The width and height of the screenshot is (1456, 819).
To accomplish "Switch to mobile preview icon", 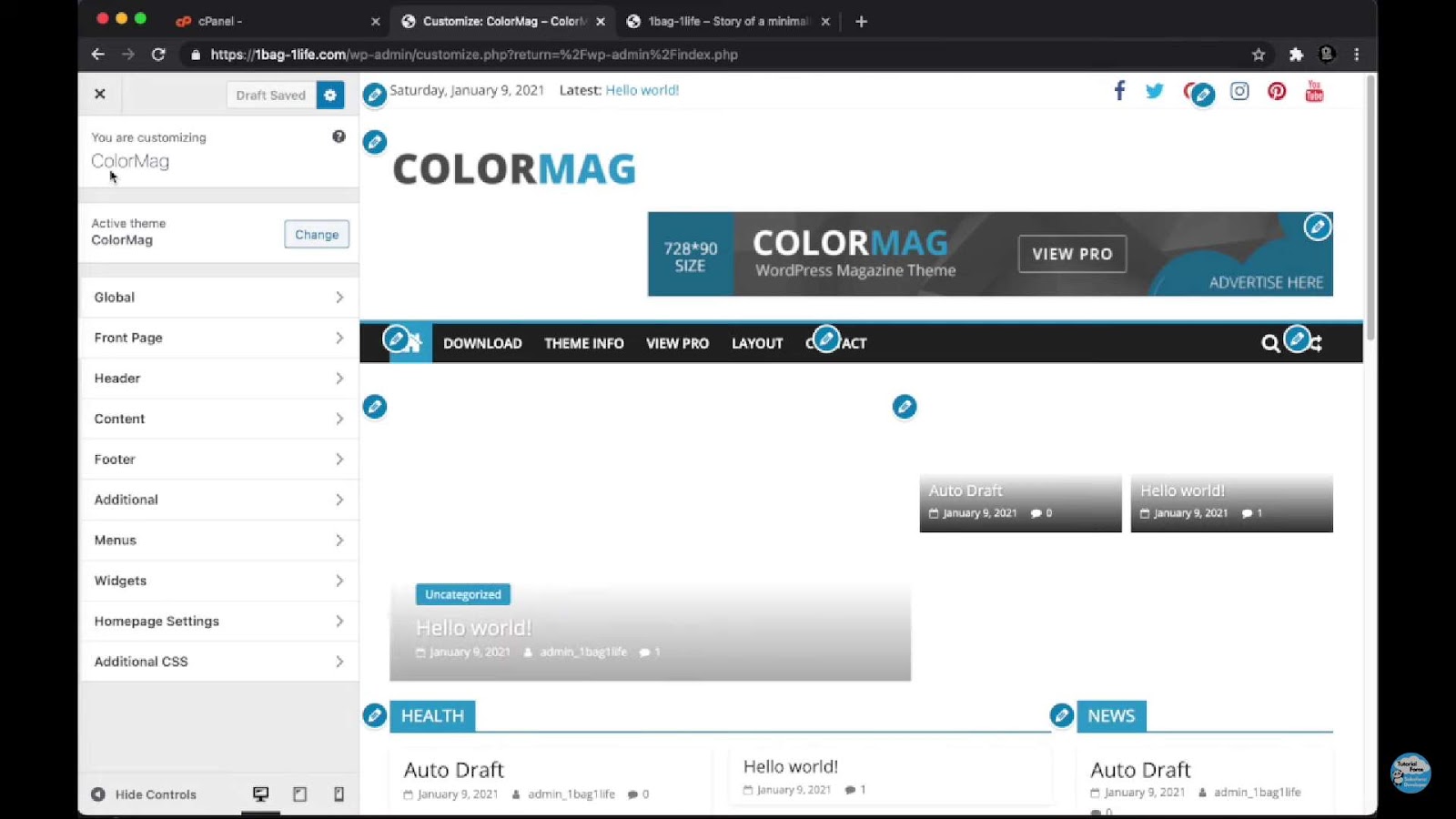I will (339, 794).
